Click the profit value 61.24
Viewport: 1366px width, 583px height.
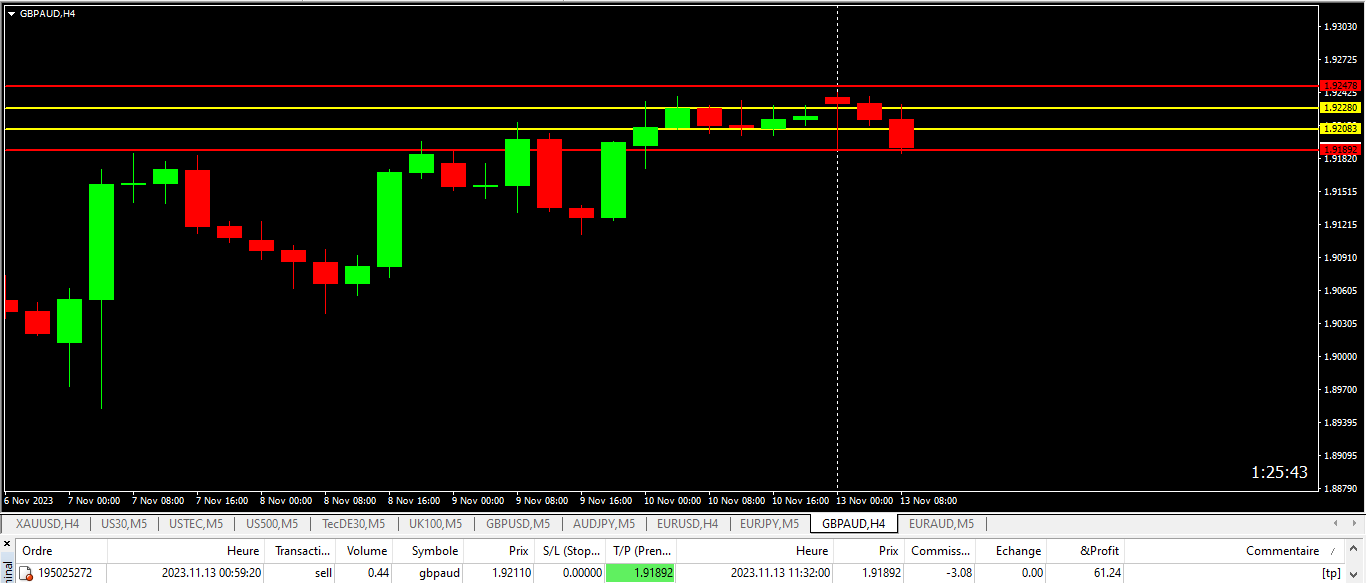(x=1107, y=573)
